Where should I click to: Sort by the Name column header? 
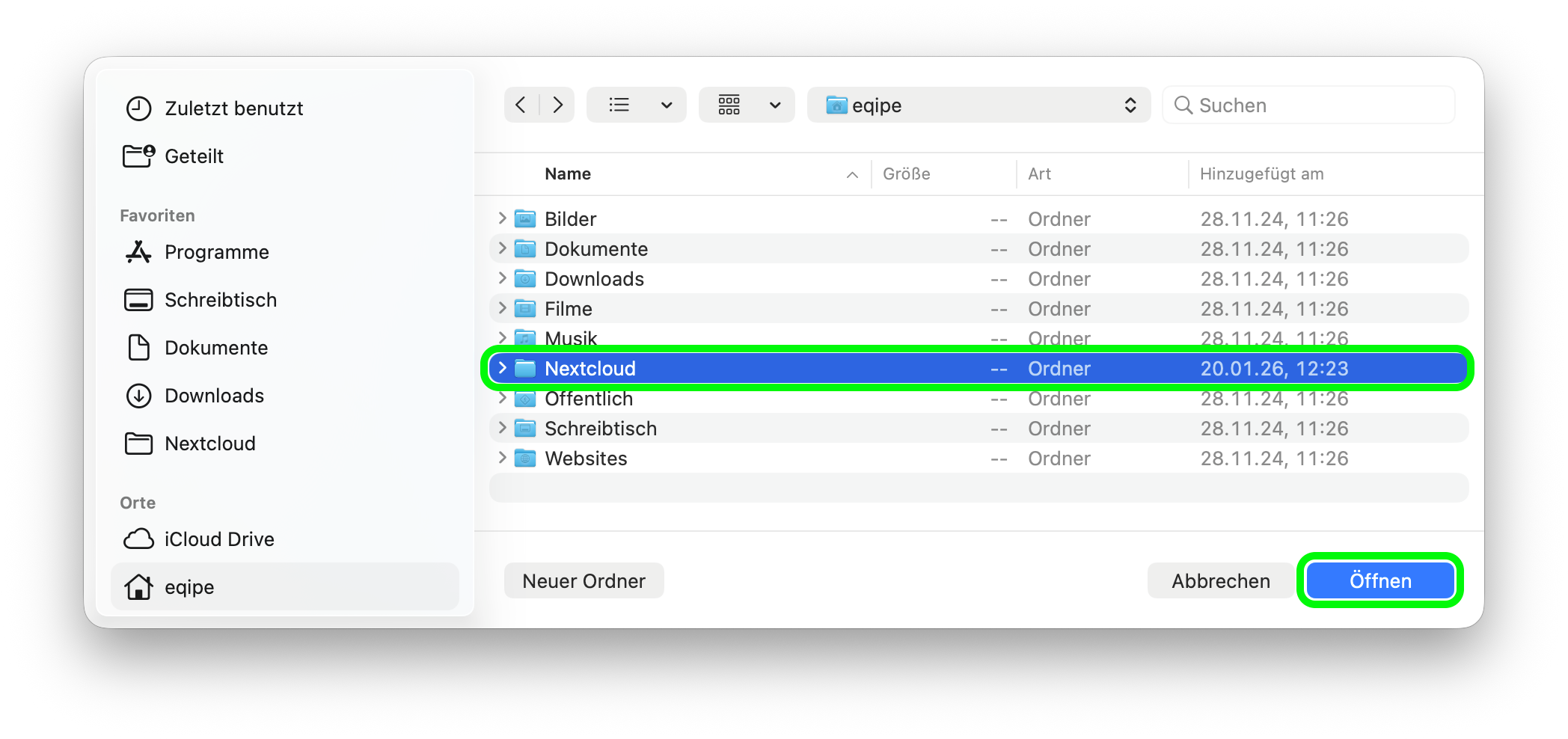click(567, 174)
